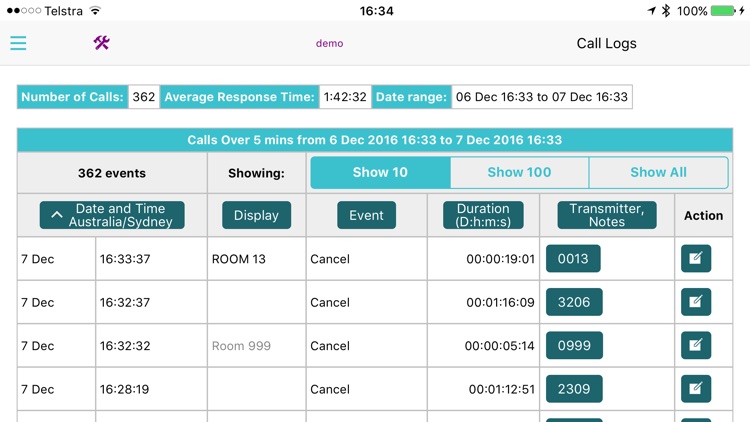Select the date range field 06 Dec 16:33 to 07 Dec 16:33
Image resolution: width=750 pixels, height=422 pixels.
click(x=541, y=97)
